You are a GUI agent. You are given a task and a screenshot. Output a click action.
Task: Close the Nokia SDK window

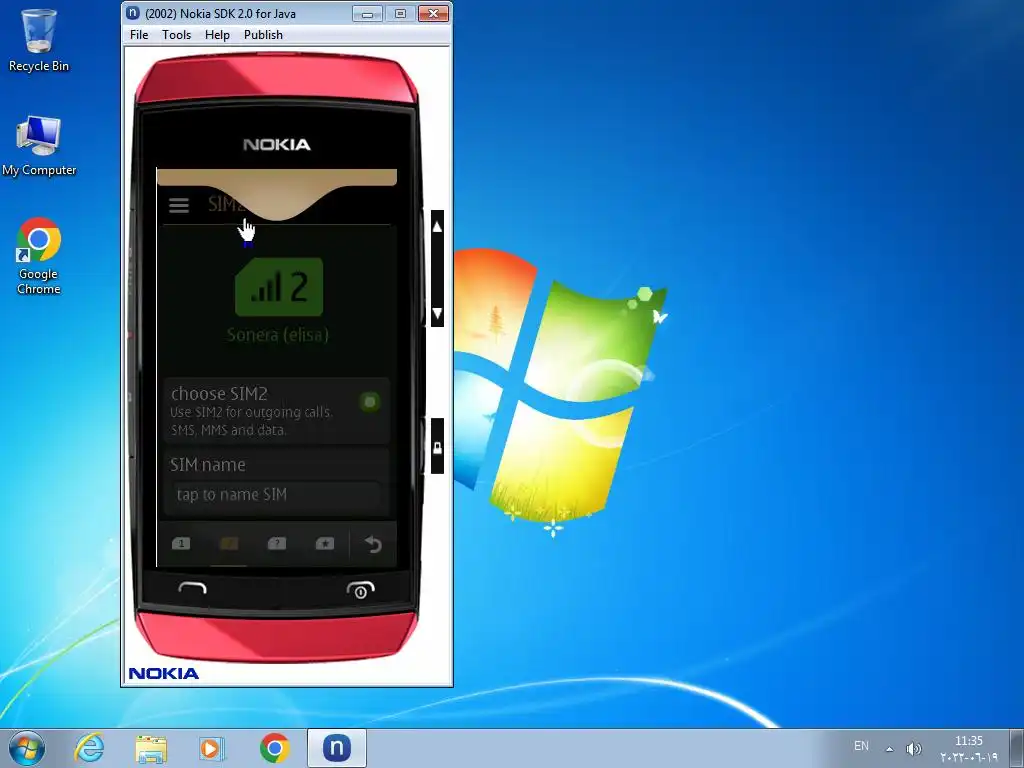[433, 14]
